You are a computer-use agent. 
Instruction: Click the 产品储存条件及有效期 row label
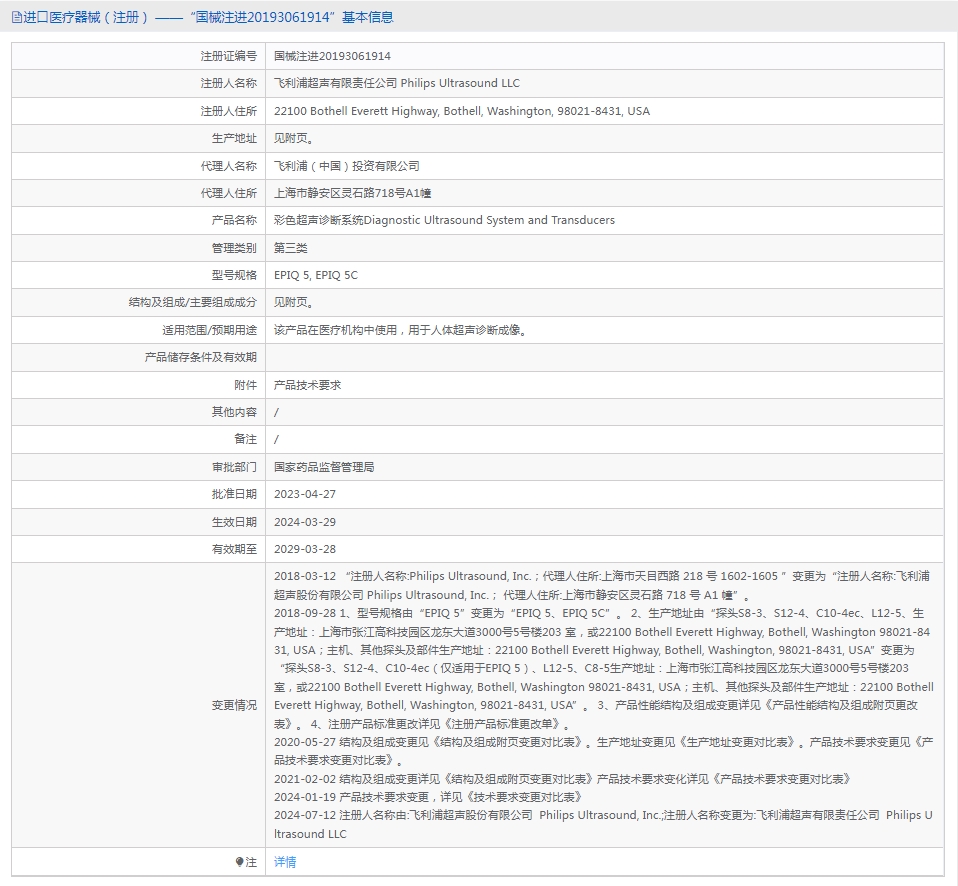pos(200,357)
